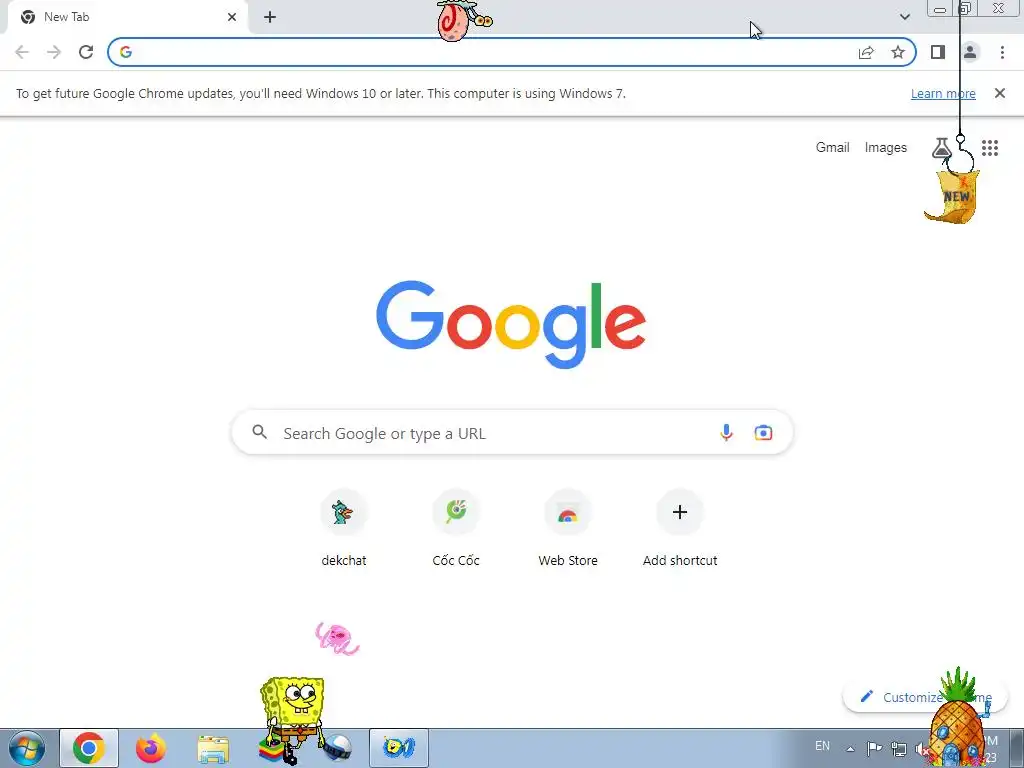Launch Firefox from the taskbar
Screen dimensions: 1024x768
click(x=151, y=748)
